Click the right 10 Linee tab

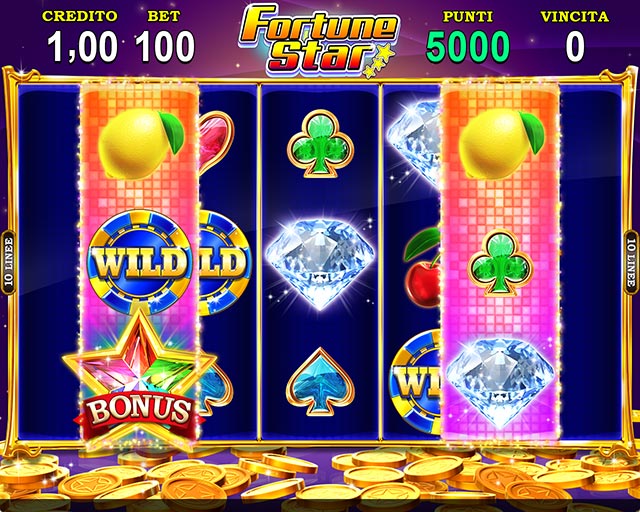[631, 262]
